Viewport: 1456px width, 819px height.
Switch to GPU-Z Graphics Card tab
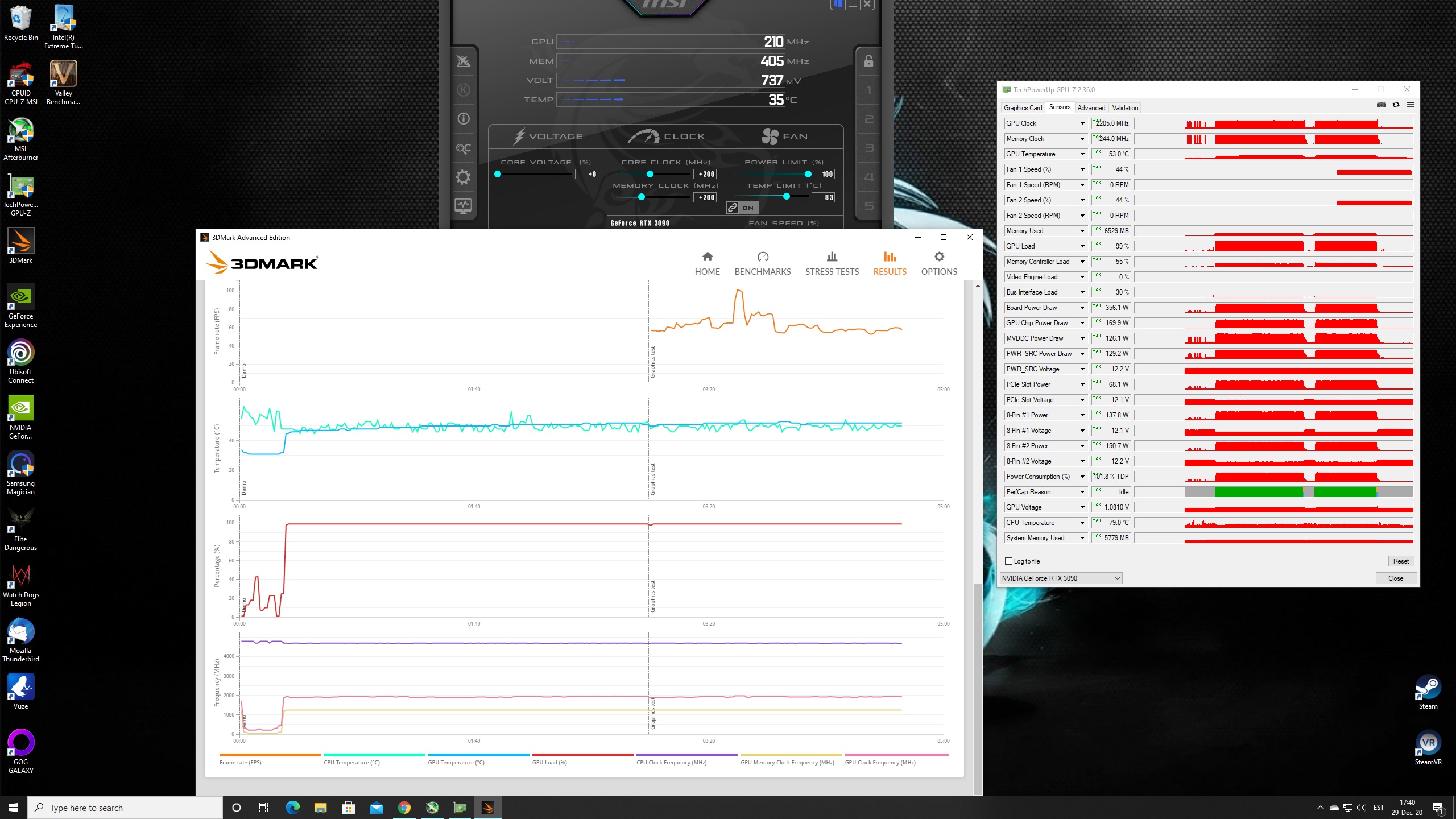[1023, 108]
